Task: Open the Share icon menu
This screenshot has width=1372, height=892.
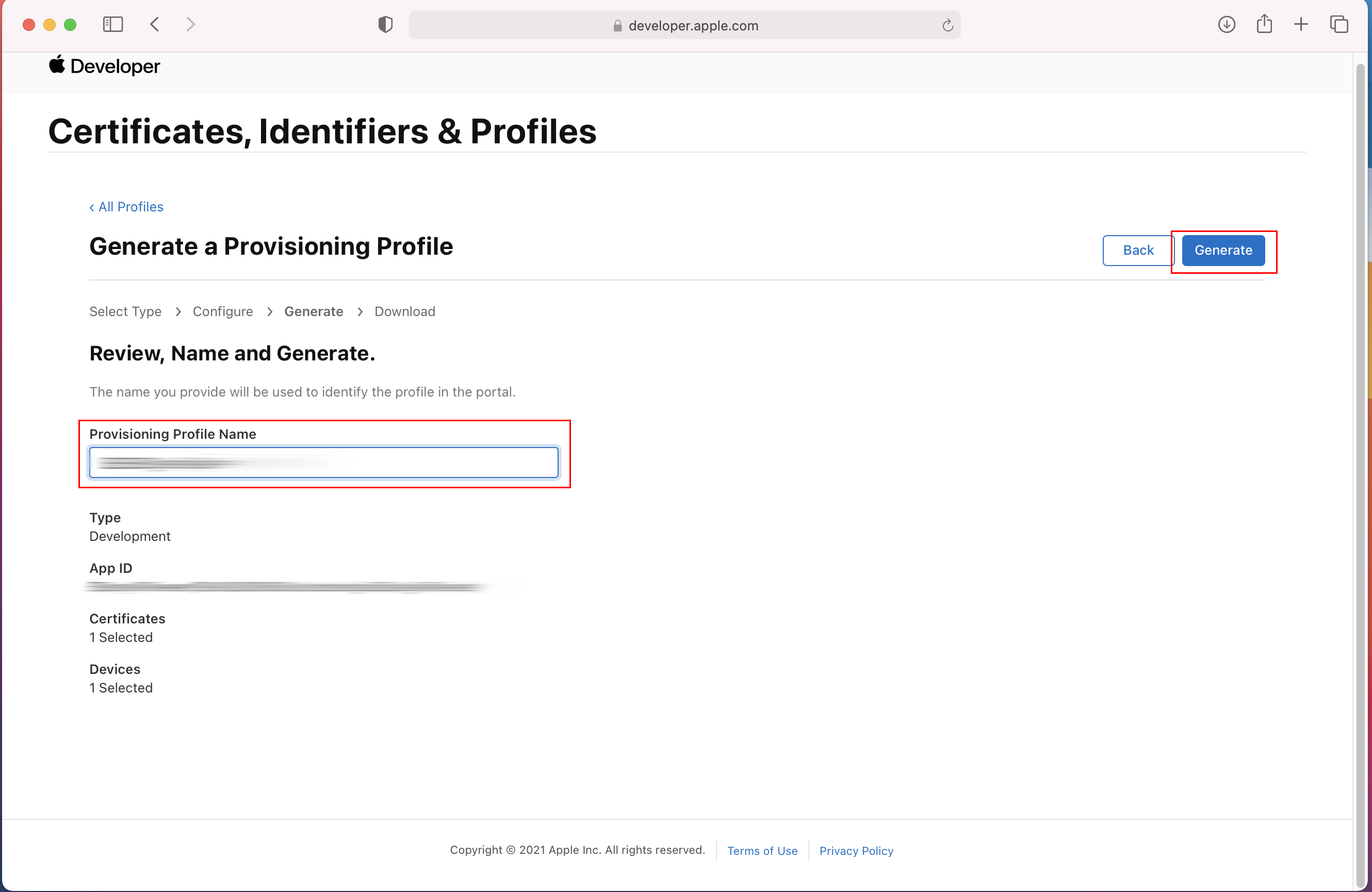Action: [x=1264, y=24]
